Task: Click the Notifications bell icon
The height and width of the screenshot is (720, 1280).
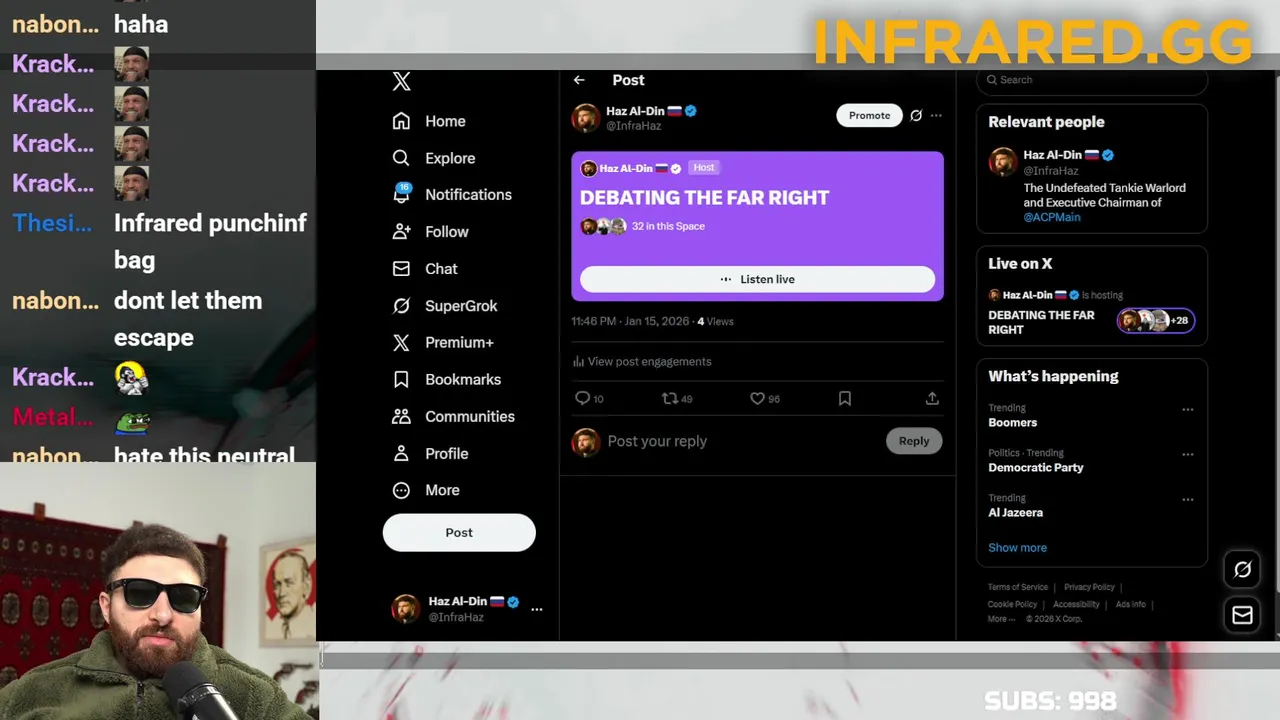Action: (401, 194)
